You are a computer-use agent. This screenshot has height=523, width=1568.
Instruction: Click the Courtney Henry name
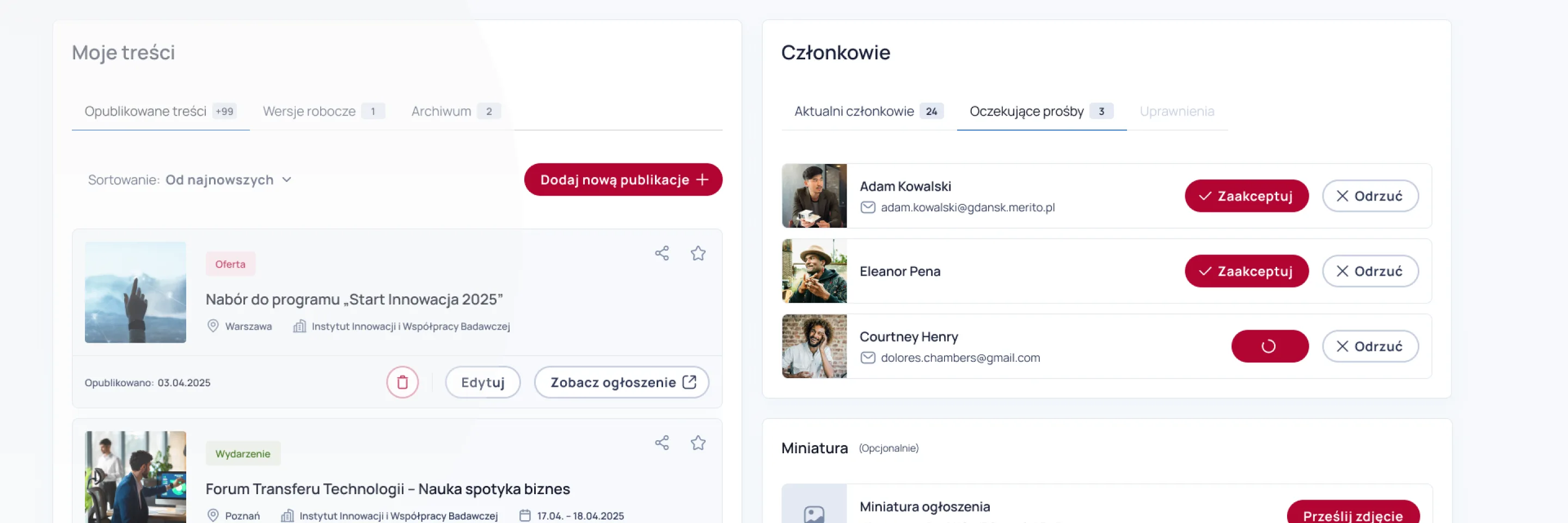(908, 337)
